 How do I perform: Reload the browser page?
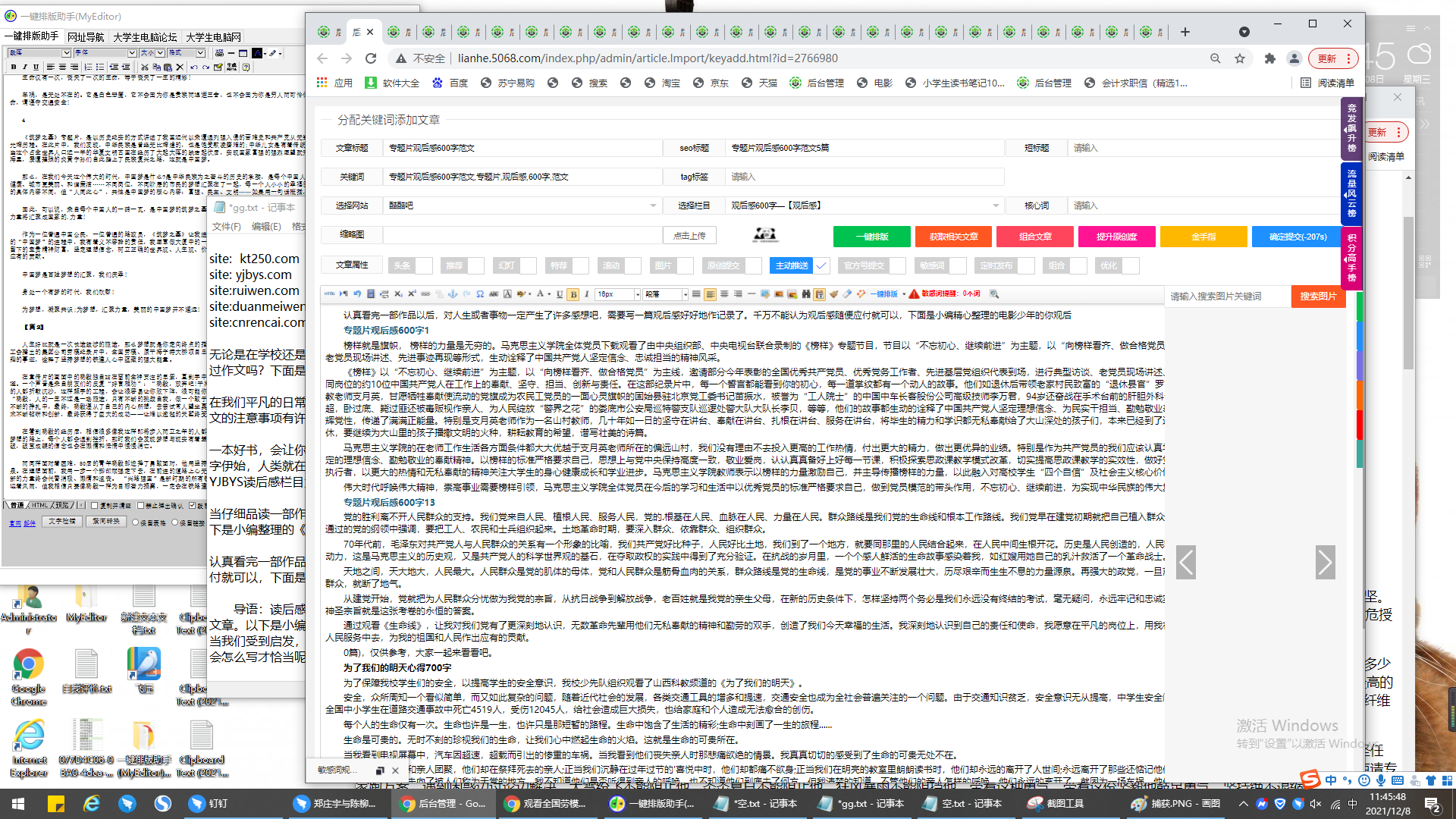tap(371, 58)
